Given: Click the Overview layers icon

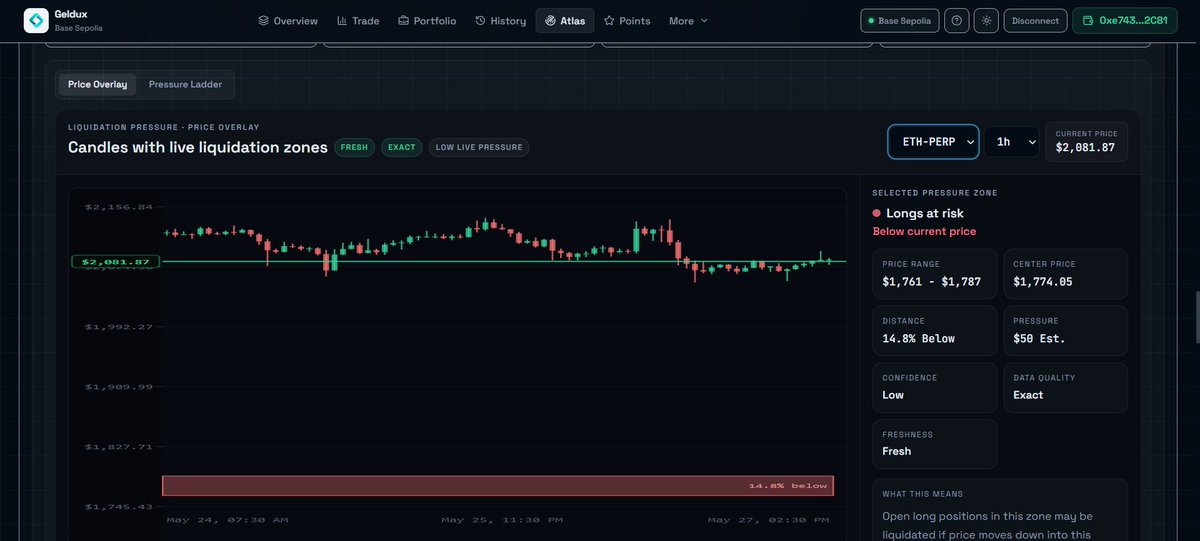Looking at the screenshot, I should 263,20.
